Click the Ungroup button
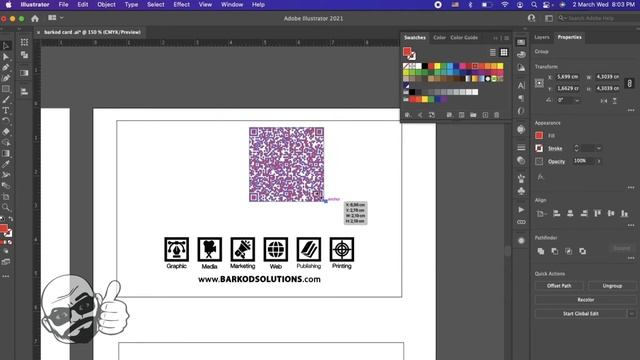The height and width of the screenshot is (360, 640). coord(612,286)
